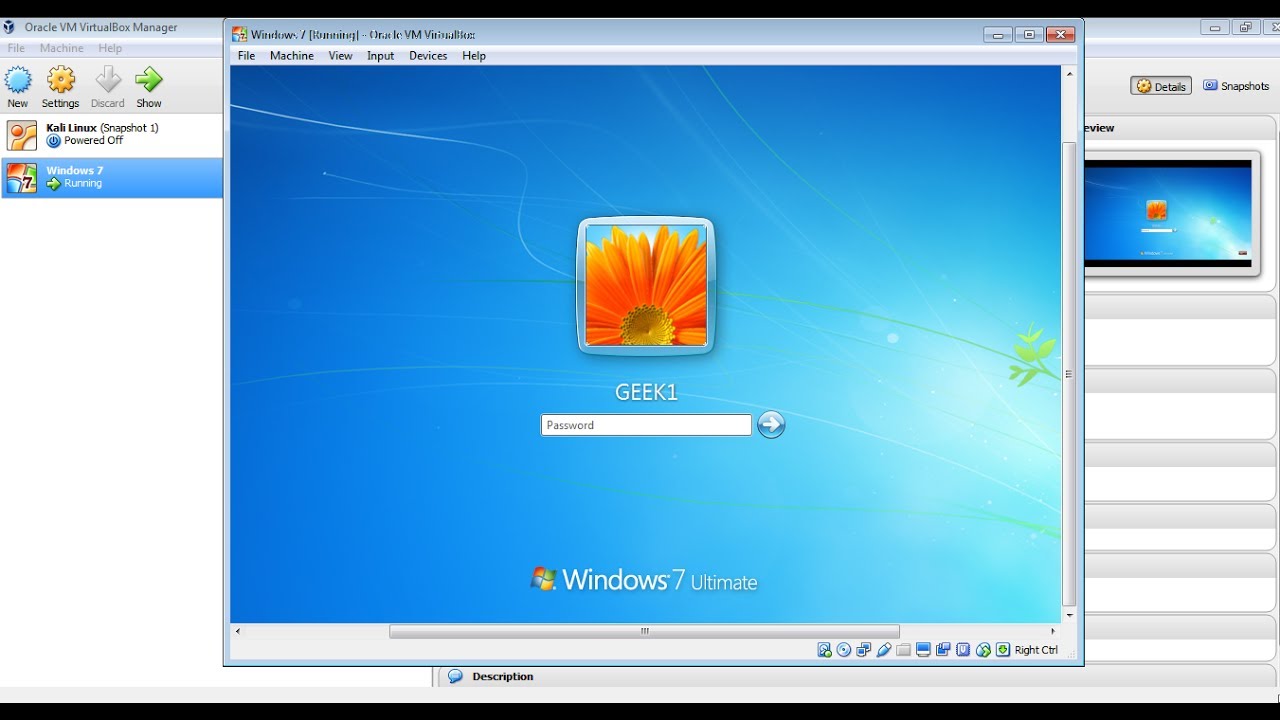Viewport: 1280px width, 720px height.
Task: Open Help menu in VirtualBox Manager
Action: coord(110,48)
